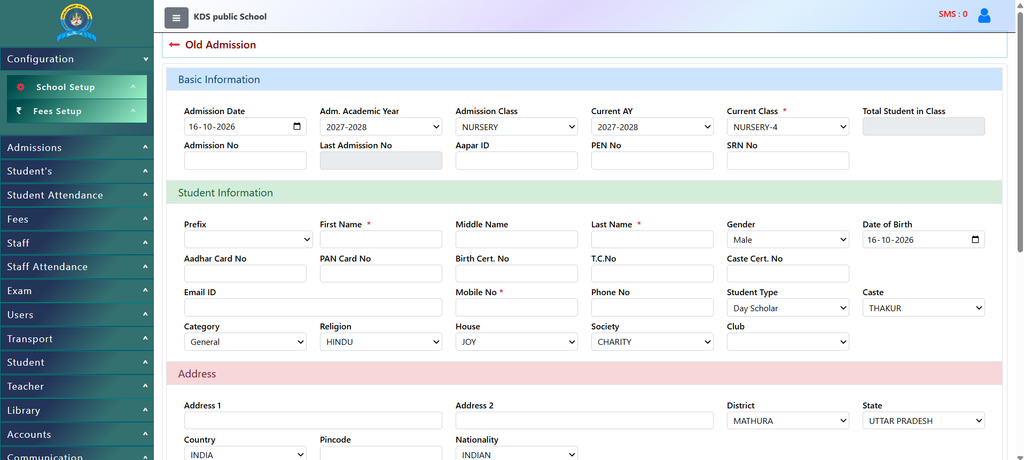Open Staff Attendance sidebar menu
Viewport: 1024px width, 460px height.
click(x=76, y=267)
